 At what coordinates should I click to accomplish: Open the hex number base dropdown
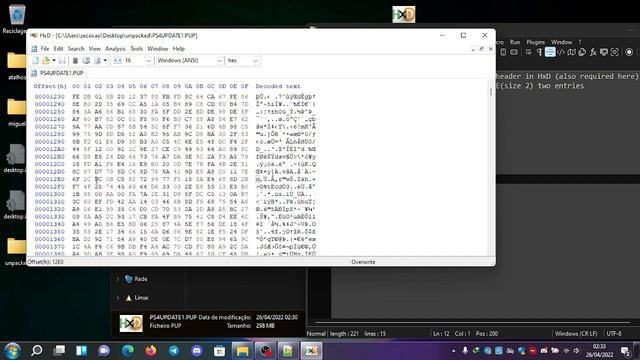tap(256, 61)
